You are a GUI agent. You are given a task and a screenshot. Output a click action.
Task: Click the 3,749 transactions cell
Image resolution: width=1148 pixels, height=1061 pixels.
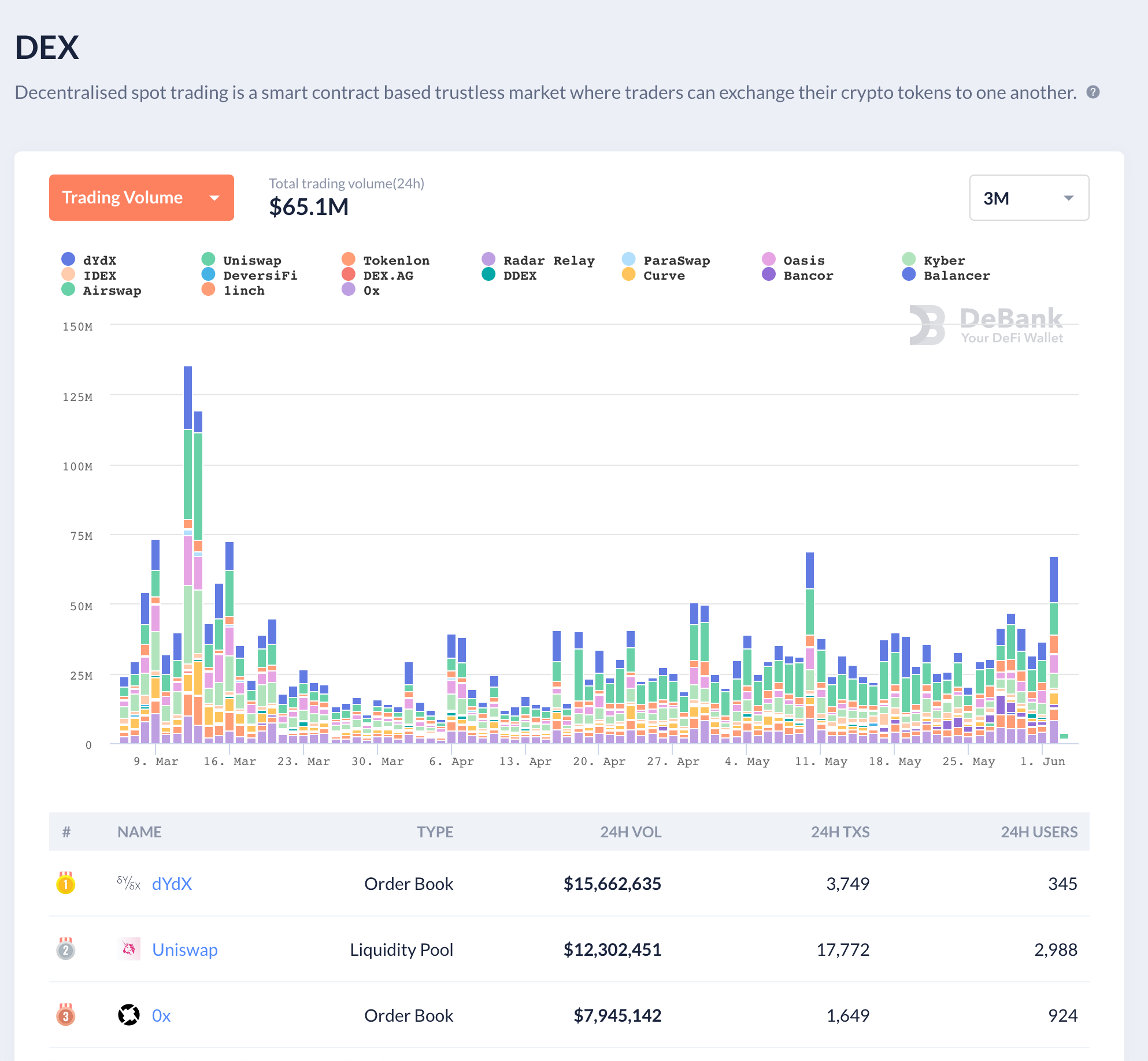(847, 884)
